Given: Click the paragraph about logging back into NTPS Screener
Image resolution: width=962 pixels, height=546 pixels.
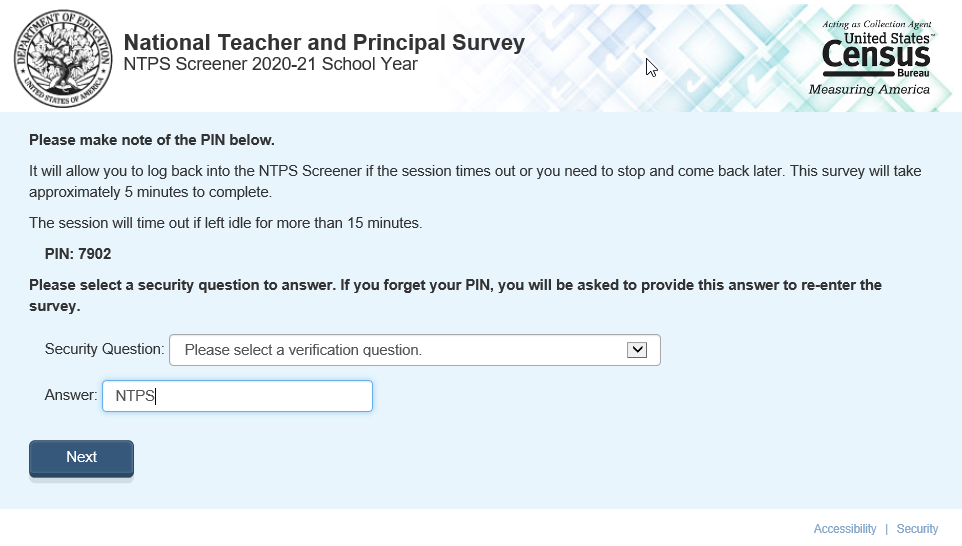Looking at the screenshot, I should 475,181.
